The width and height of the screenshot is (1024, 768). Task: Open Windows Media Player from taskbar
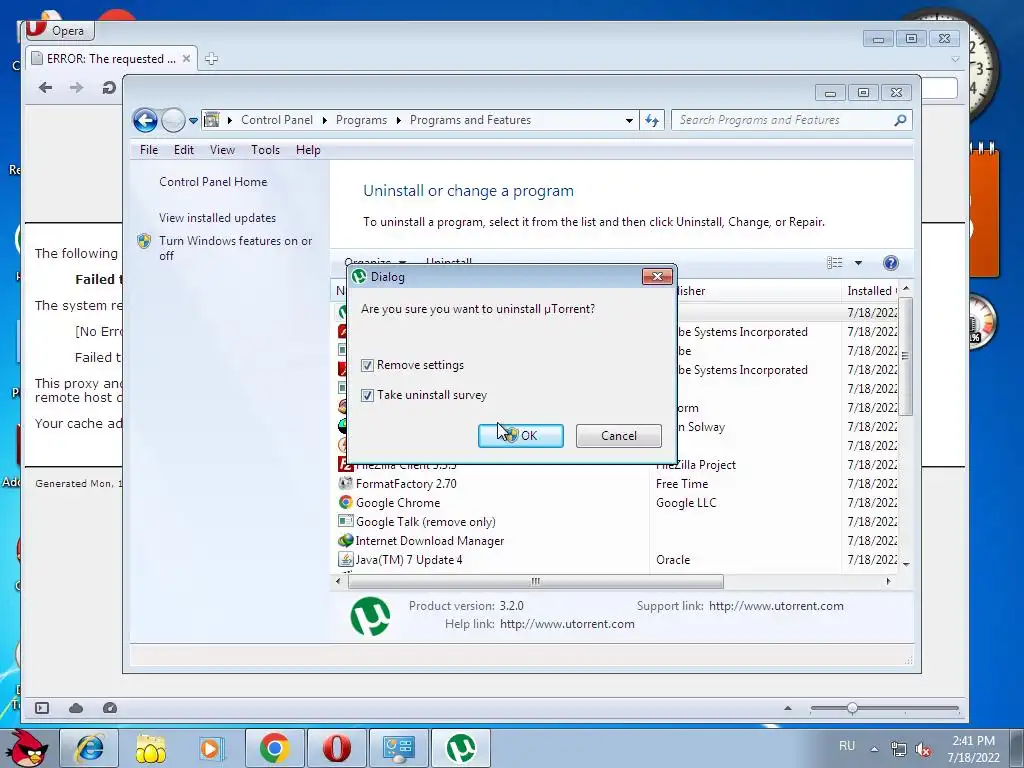pyautogui.click(x=212, y=748)
